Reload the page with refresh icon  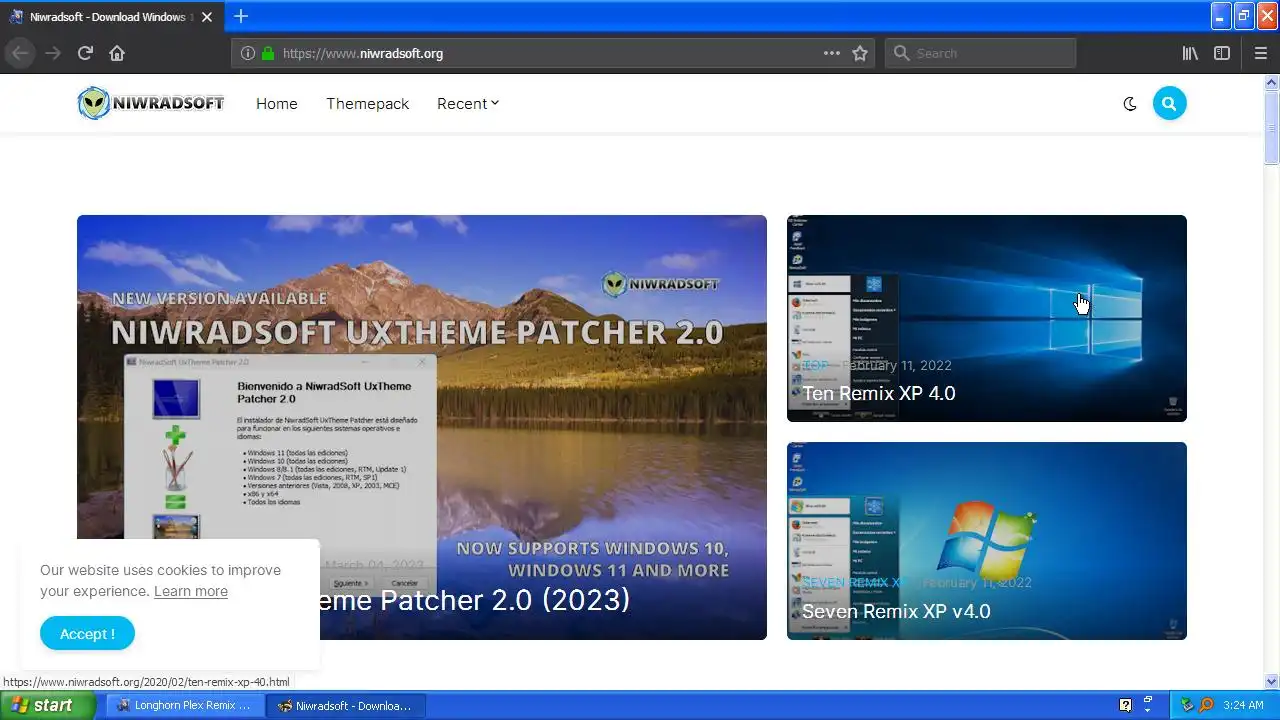tap(85, 53)
